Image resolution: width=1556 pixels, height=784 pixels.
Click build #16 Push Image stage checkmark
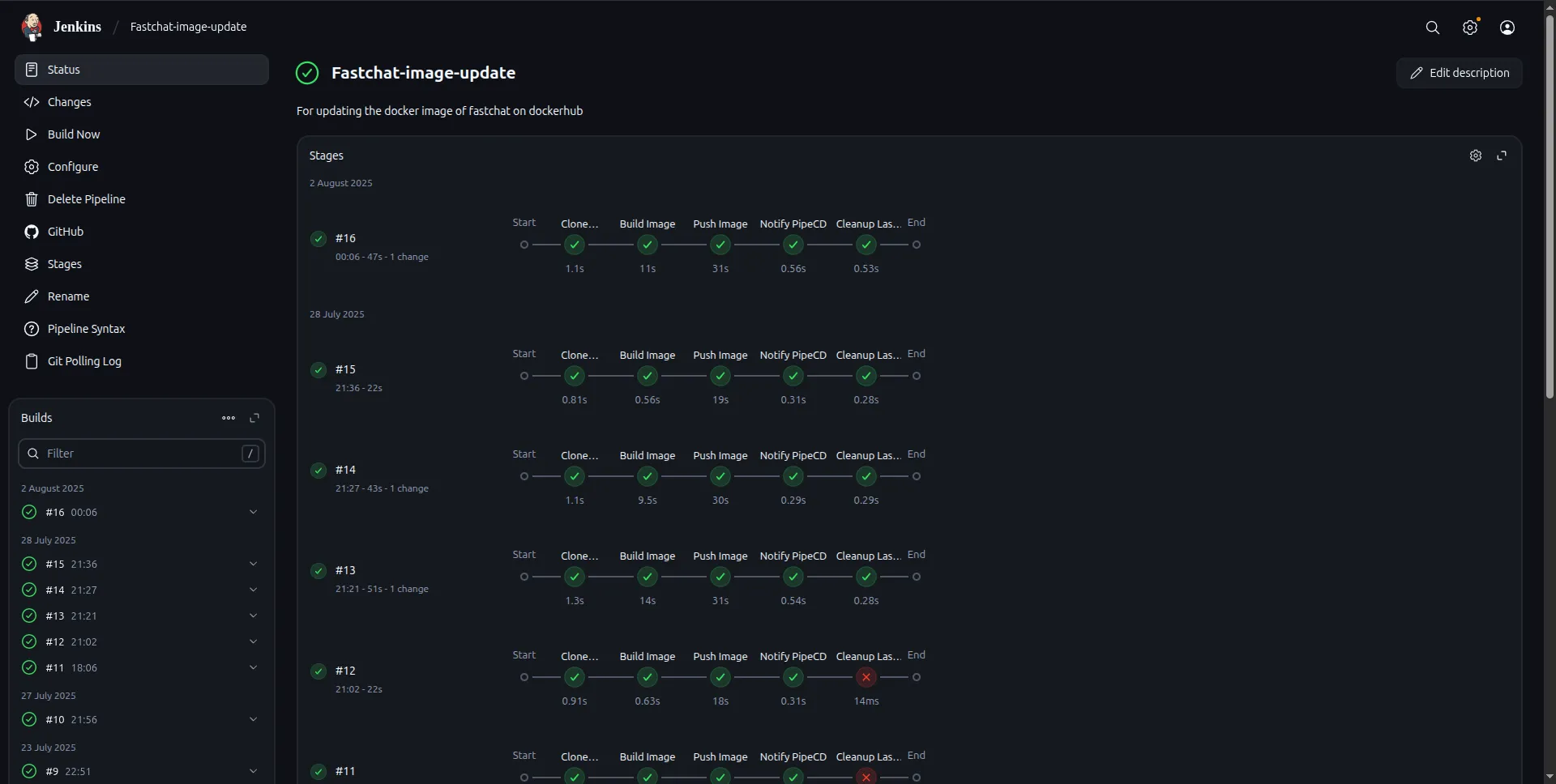(720, 245)
